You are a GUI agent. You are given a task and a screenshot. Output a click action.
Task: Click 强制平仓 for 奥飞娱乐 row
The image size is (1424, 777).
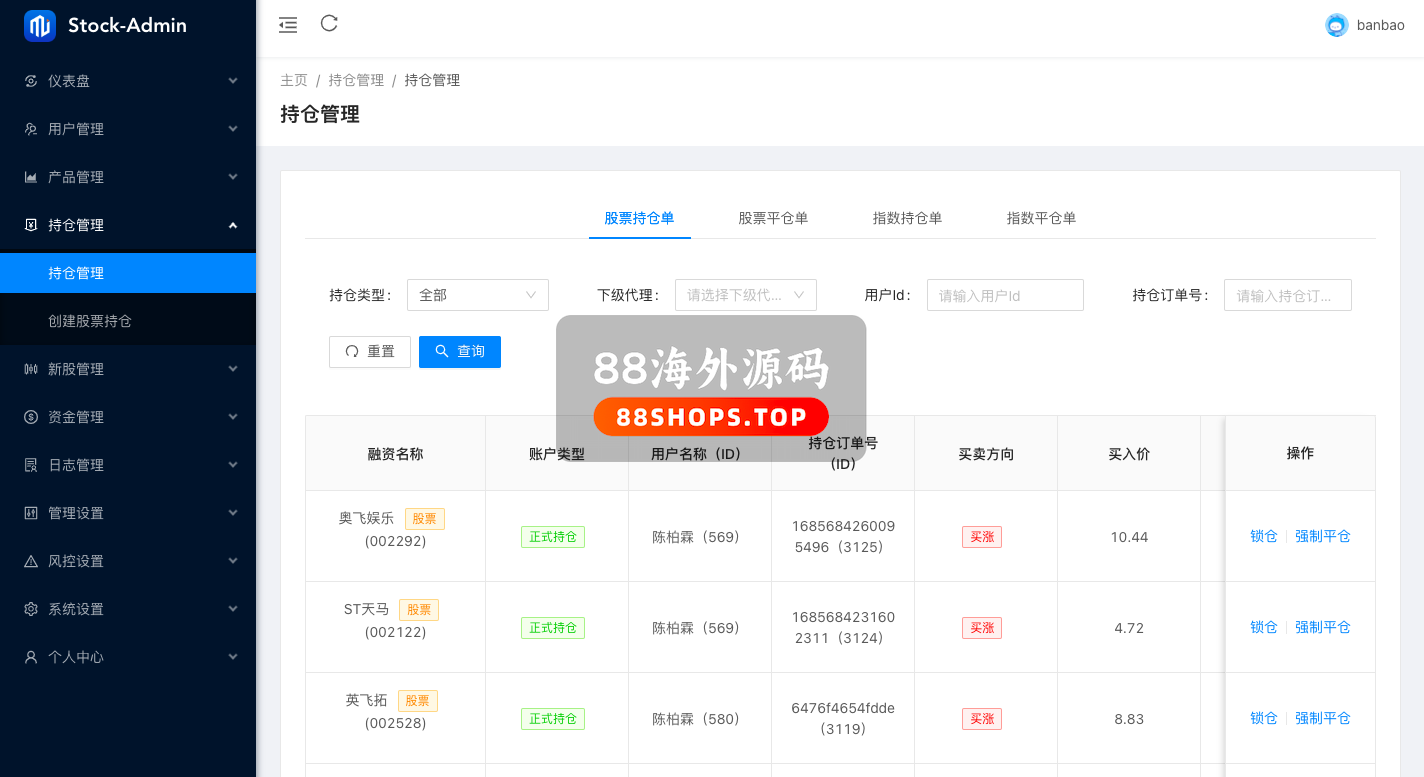pos(1322,536)
